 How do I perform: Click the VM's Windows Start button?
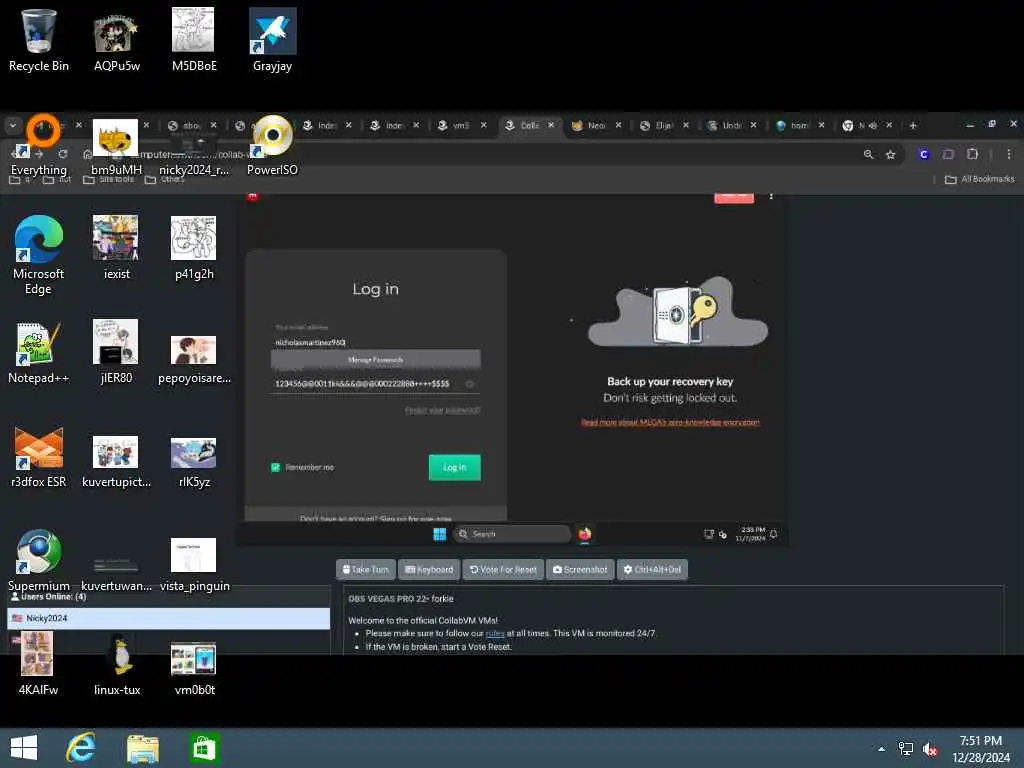pos(440,534)
